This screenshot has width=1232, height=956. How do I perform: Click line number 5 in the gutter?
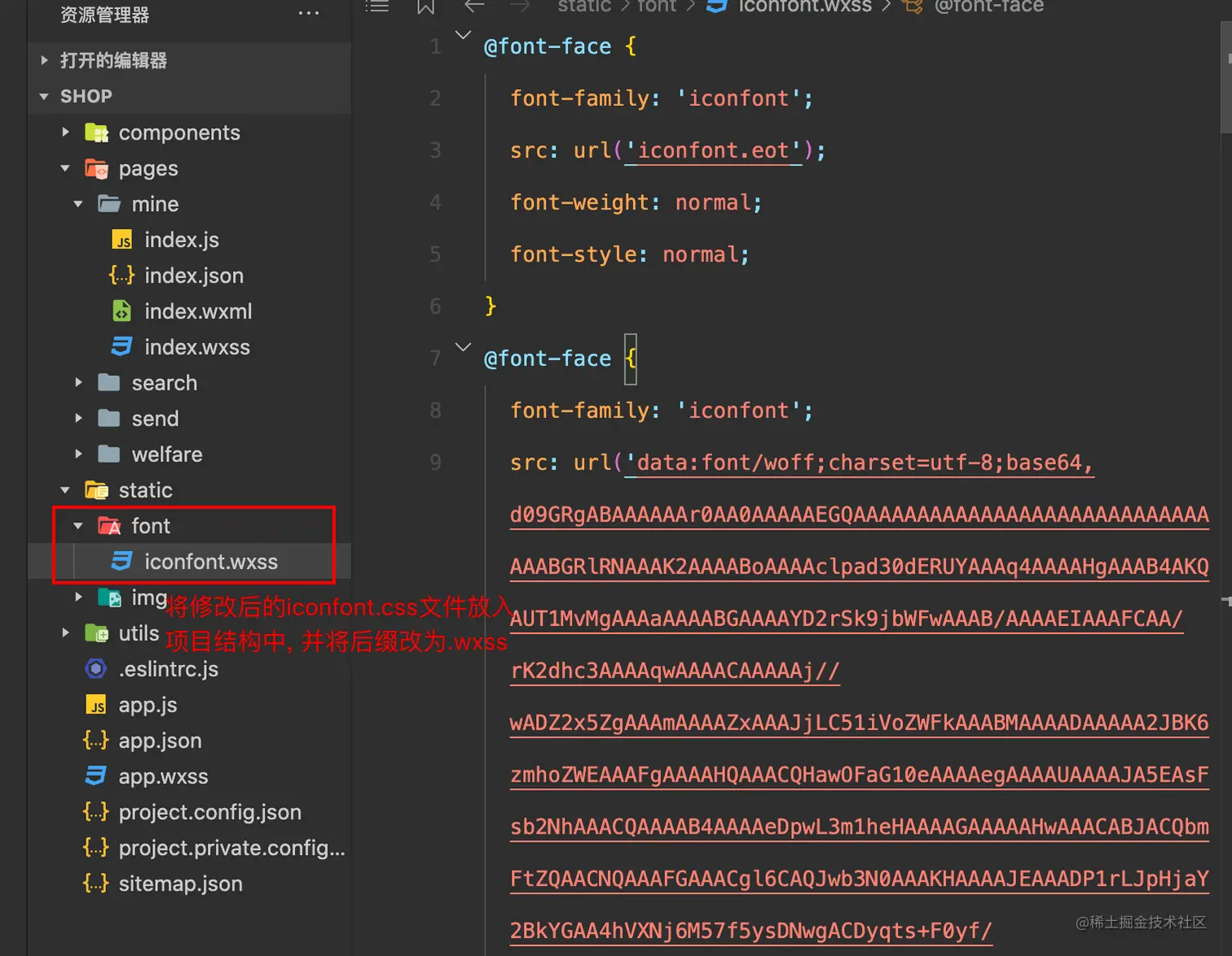(x=435, y=255)
